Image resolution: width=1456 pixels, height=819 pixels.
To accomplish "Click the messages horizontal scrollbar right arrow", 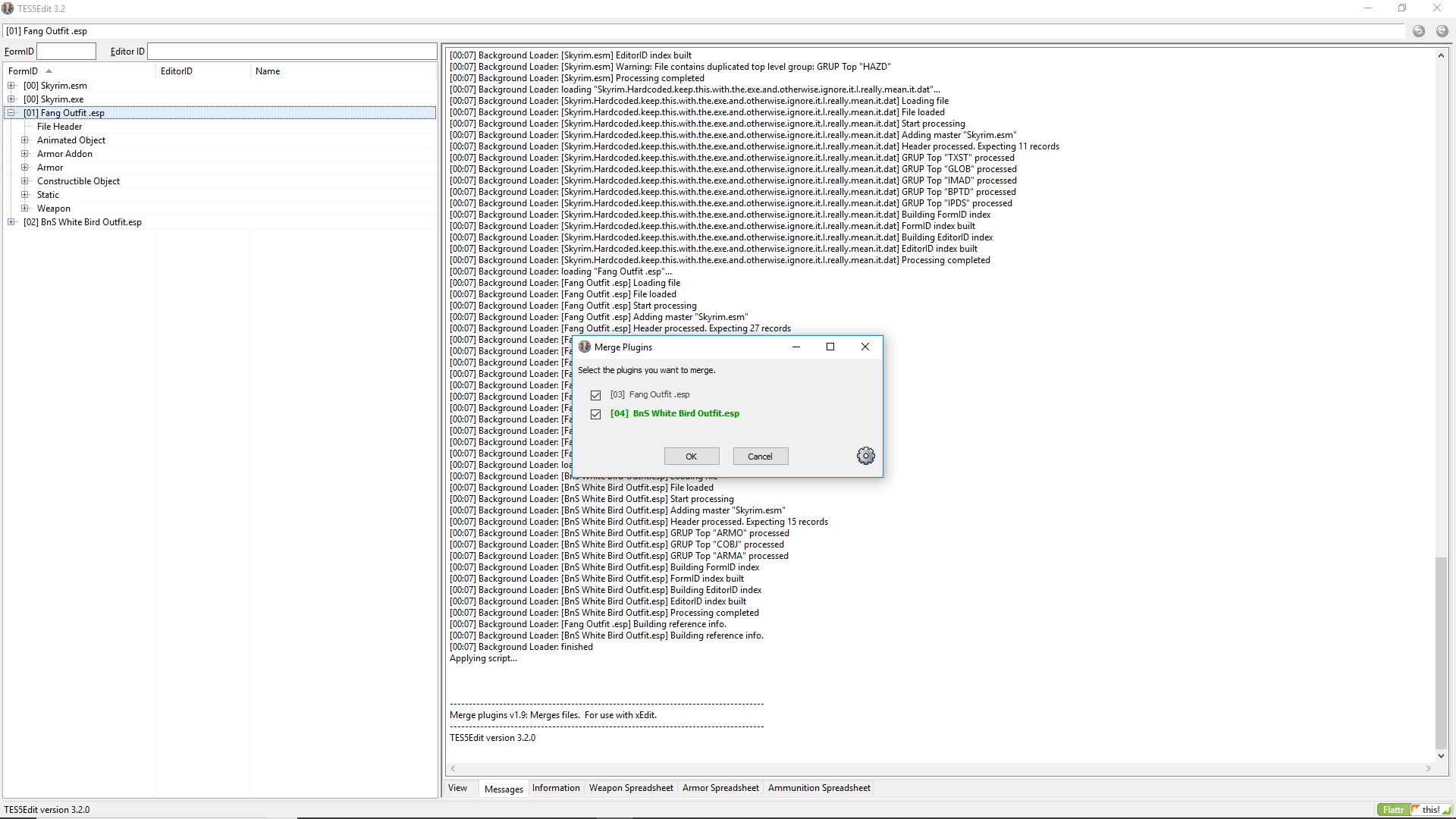I will coord(1429,769).
